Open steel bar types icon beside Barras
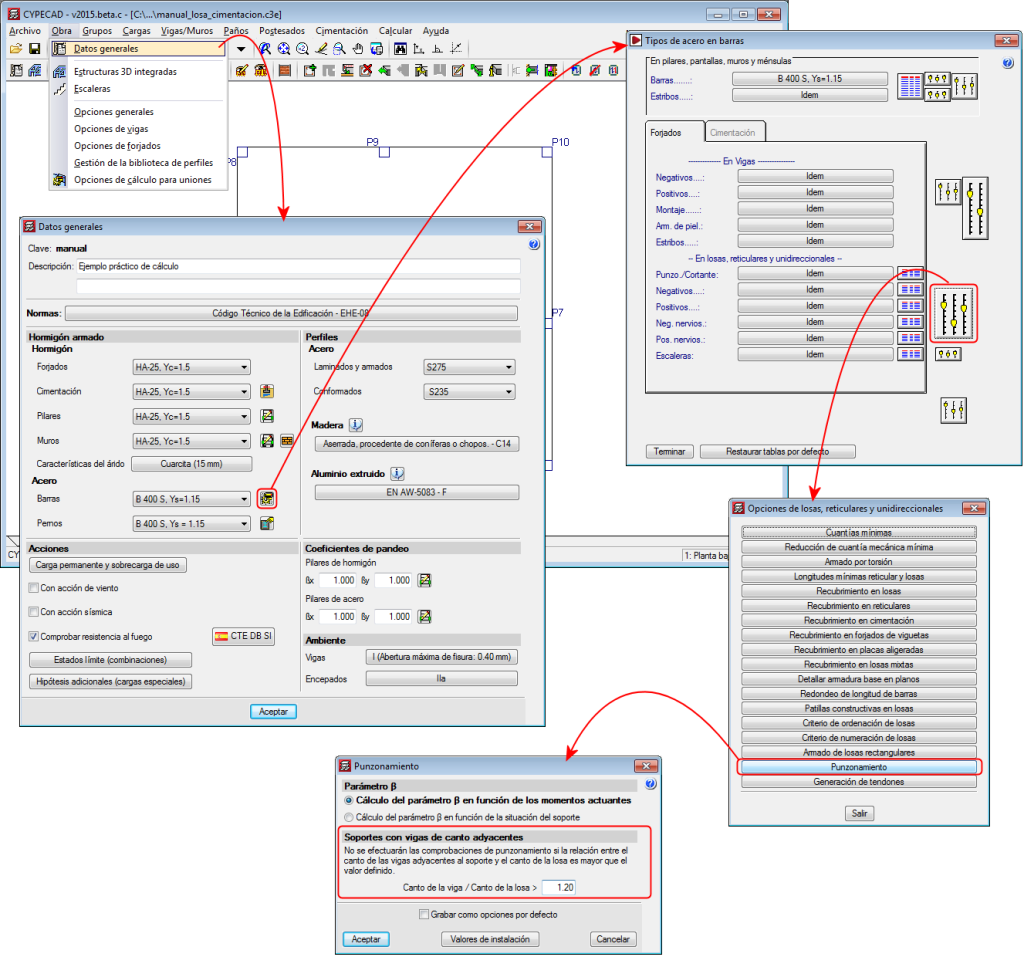Viewport: 1024px width, 957px height. tap(266, 499)
